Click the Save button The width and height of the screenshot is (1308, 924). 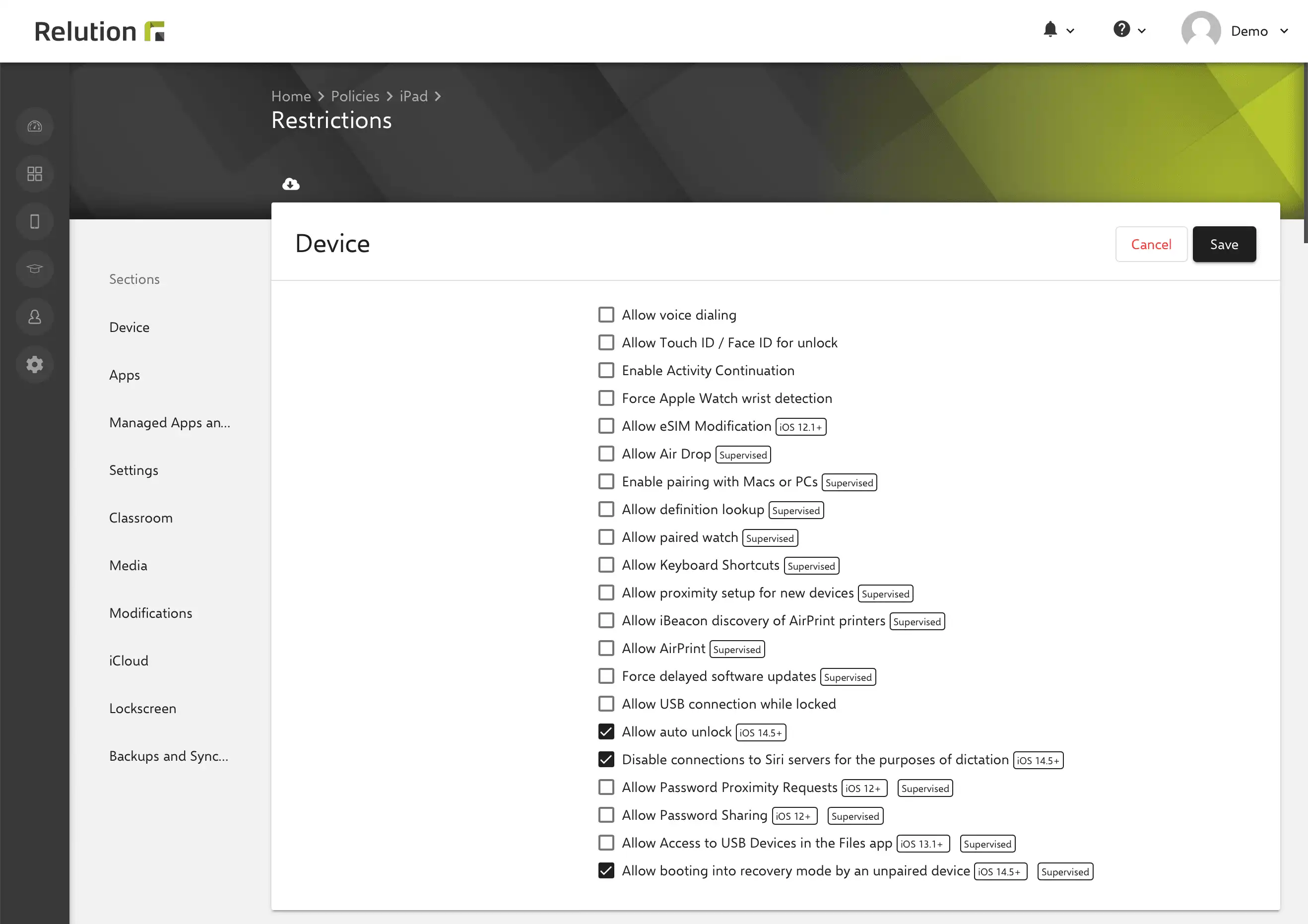1224,244
